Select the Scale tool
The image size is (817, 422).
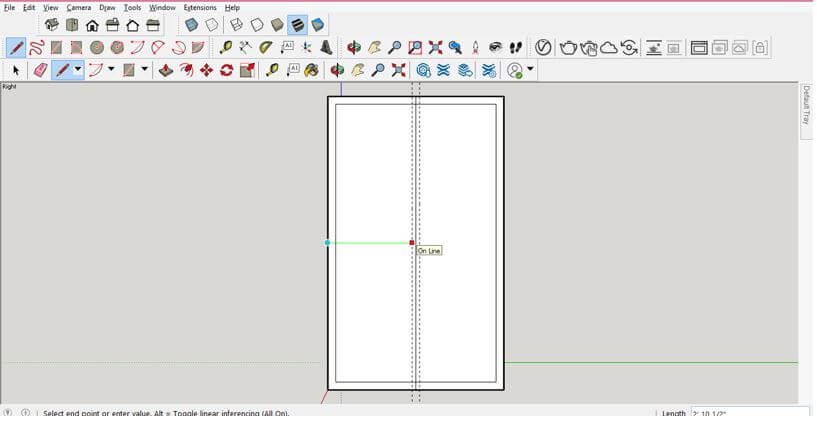[247, 70]
